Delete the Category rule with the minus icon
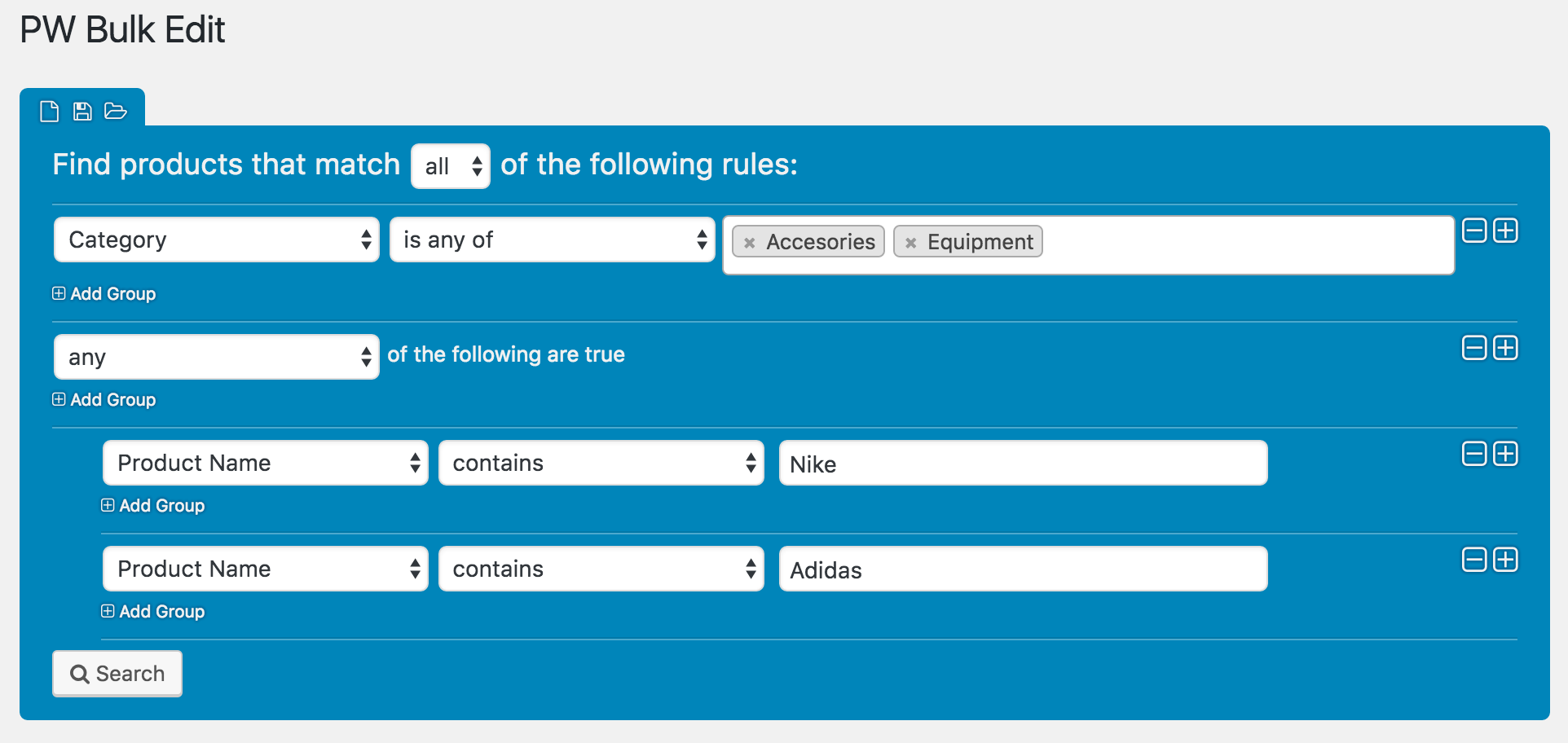This screenshot has height=743, width=1568. click(x=1473, y=231)
